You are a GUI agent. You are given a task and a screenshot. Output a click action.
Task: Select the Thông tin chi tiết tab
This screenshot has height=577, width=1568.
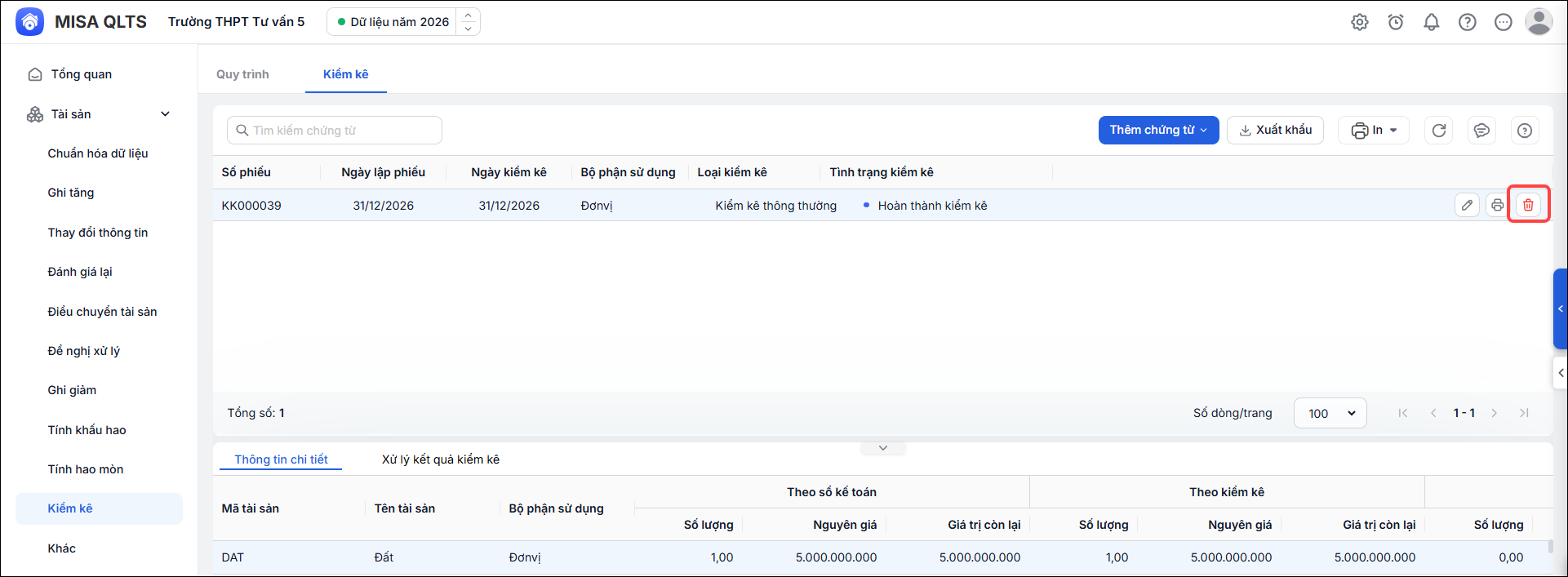[281, 459]
